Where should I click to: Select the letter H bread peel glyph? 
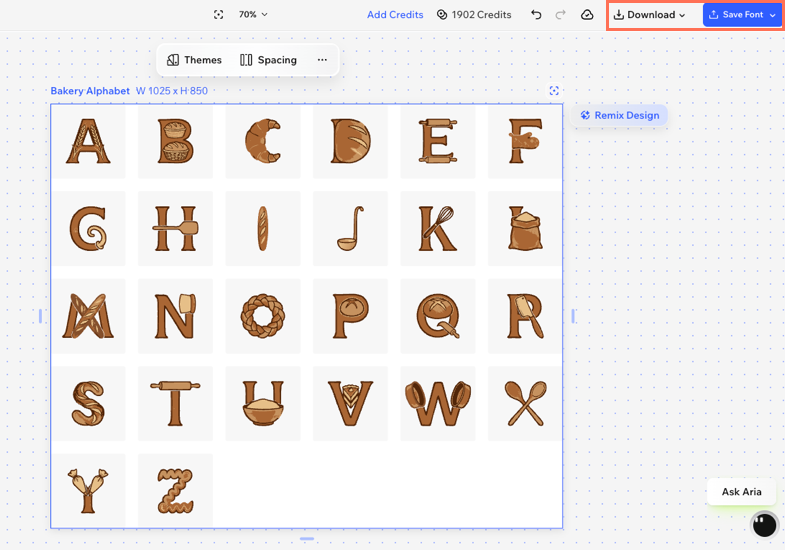coord(175,229)
